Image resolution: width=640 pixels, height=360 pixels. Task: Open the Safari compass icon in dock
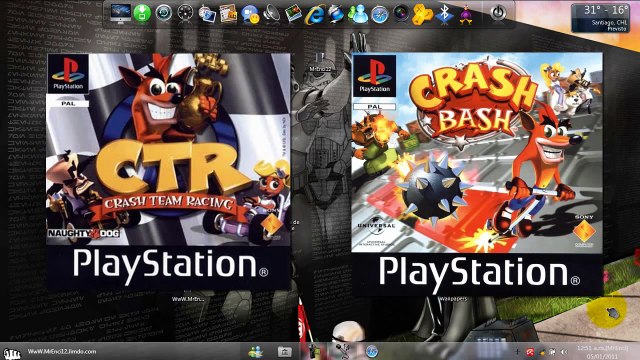379,14
